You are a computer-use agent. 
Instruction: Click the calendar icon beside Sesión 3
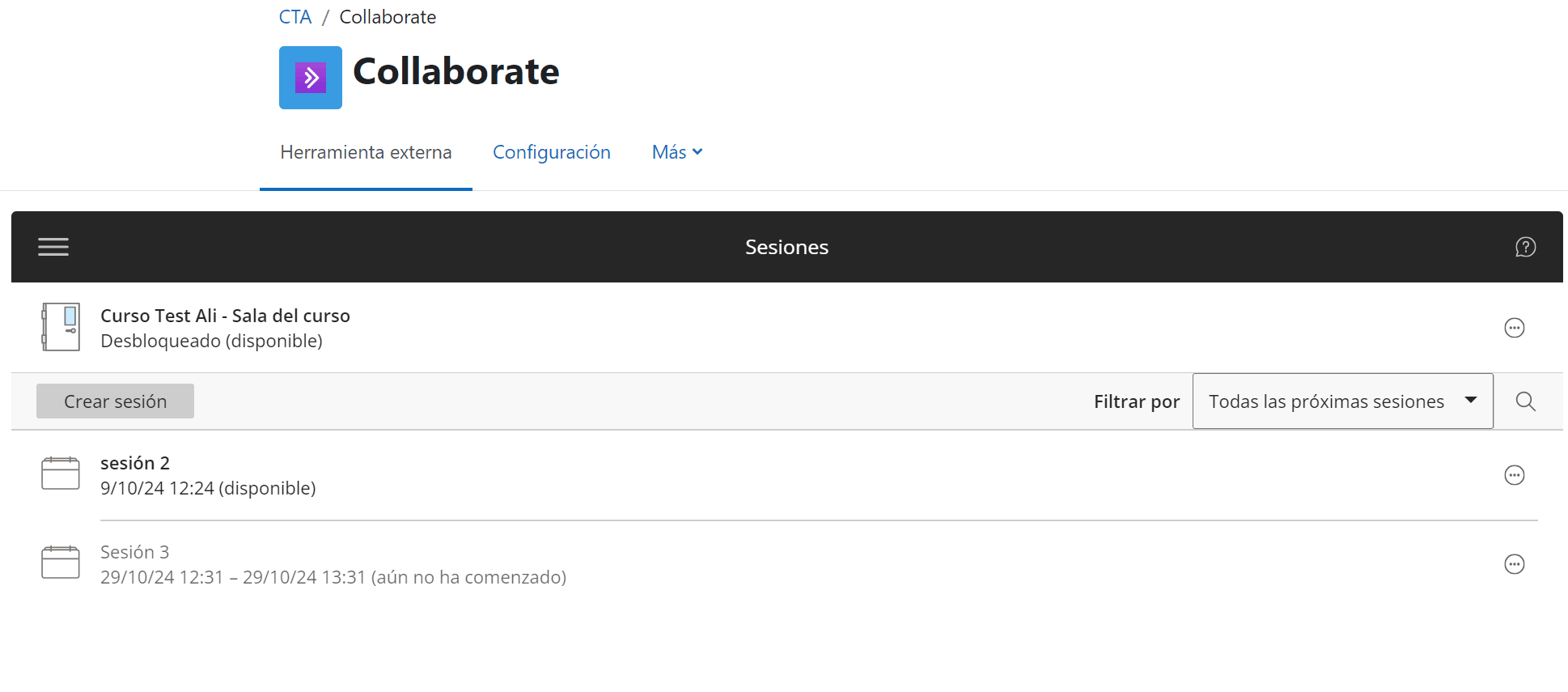point(61,563)
